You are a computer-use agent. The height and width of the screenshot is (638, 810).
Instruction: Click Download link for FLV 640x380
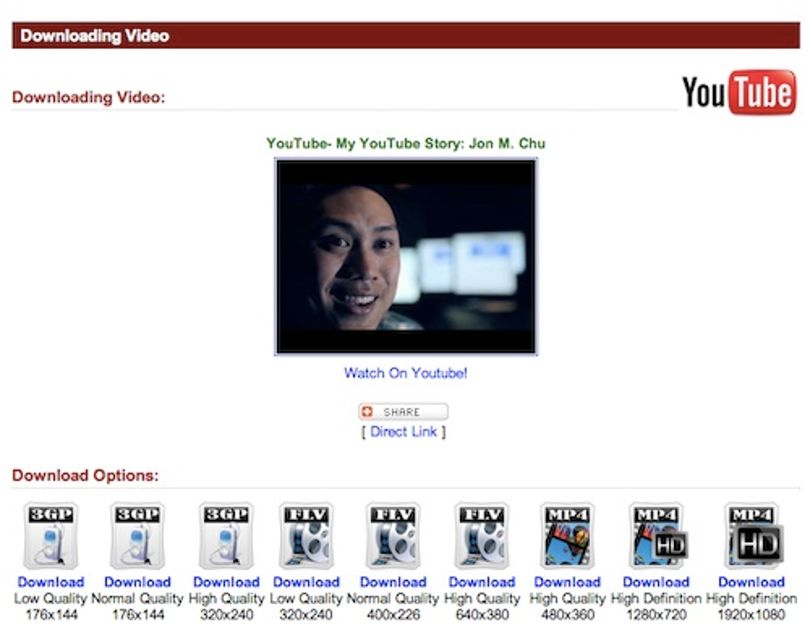(482, 582)
